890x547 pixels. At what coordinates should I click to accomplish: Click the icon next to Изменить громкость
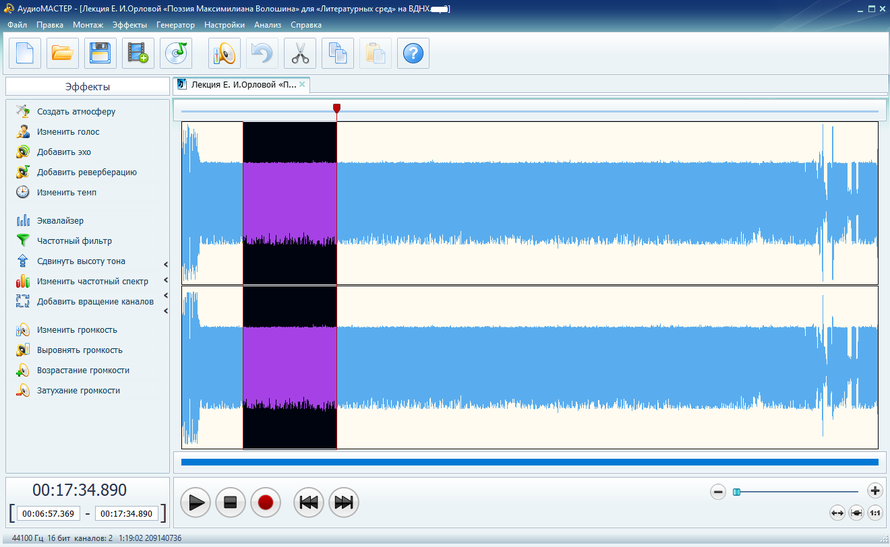[23, 330]
